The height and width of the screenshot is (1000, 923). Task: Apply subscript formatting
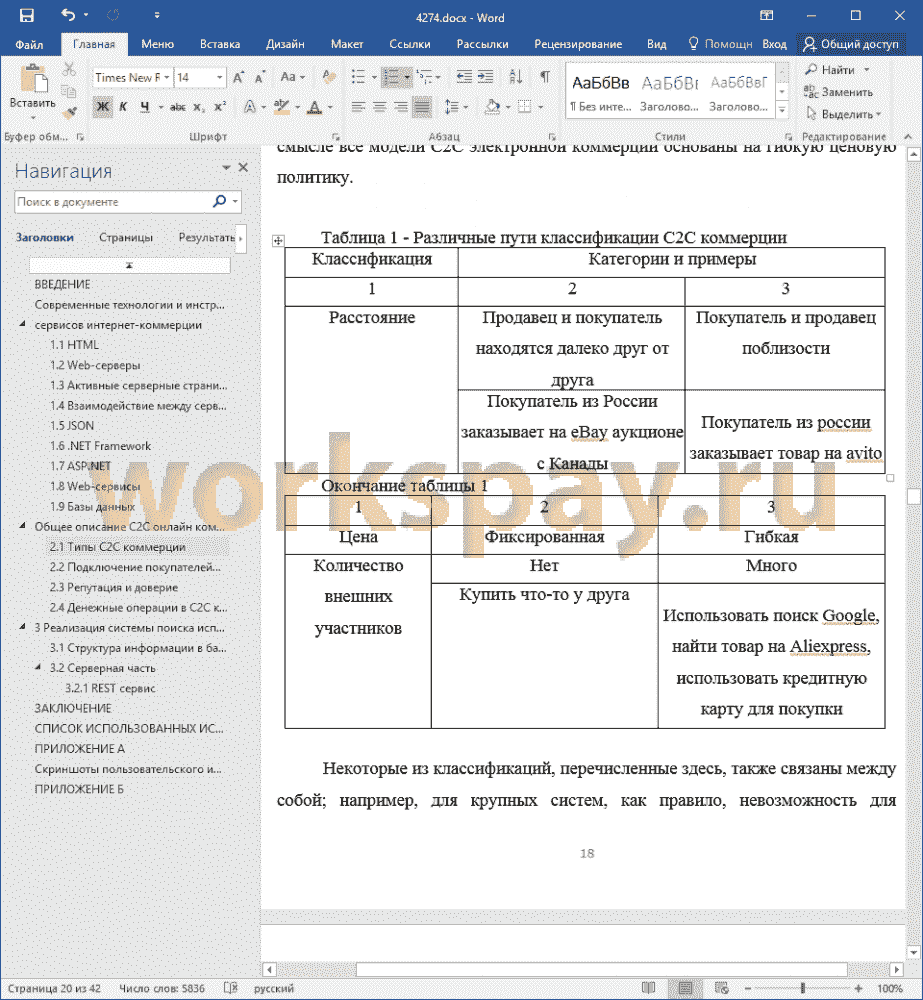[x=199, y=107]
